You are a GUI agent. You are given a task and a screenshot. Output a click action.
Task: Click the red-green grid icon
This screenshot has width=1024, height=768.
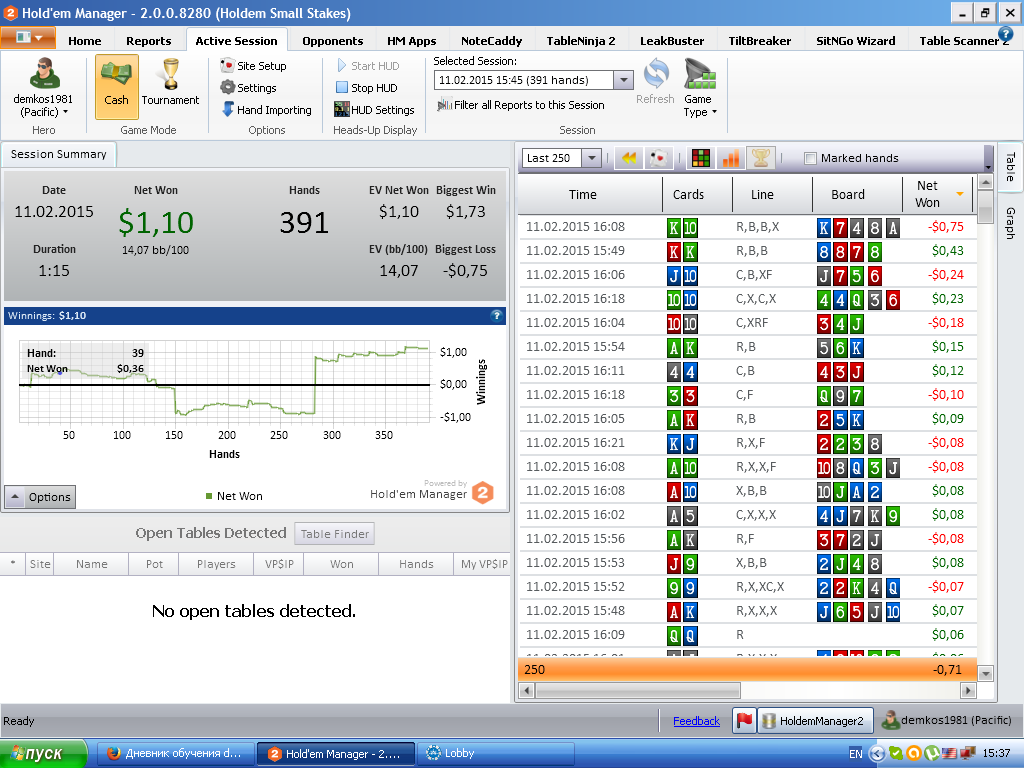(x=701, y=158)
